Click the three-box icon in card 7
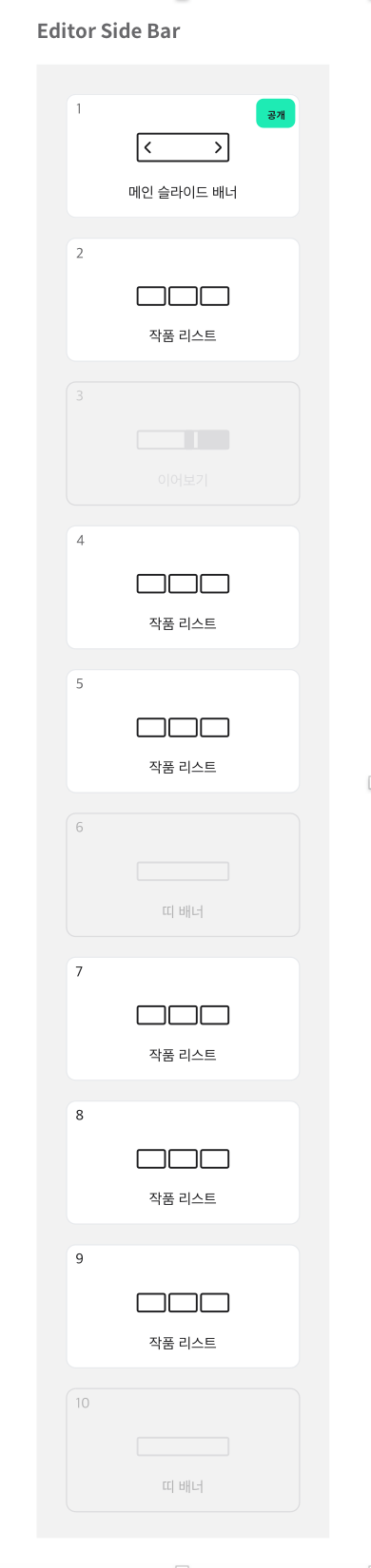This screenshot has width=371, height=1568. tap(183, 1015)
